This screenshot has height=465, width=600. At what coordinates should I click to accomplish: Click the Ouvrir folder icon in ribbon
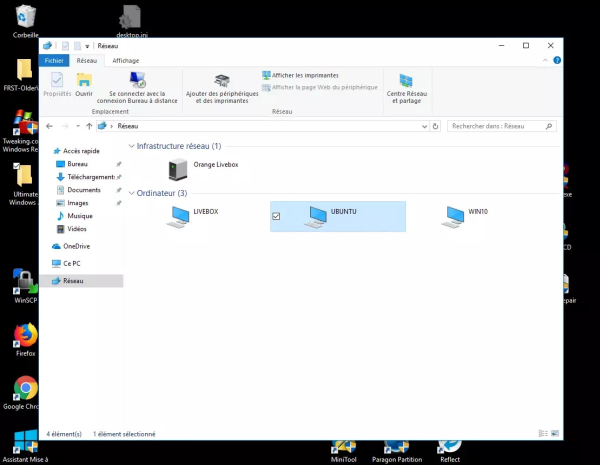84,84
